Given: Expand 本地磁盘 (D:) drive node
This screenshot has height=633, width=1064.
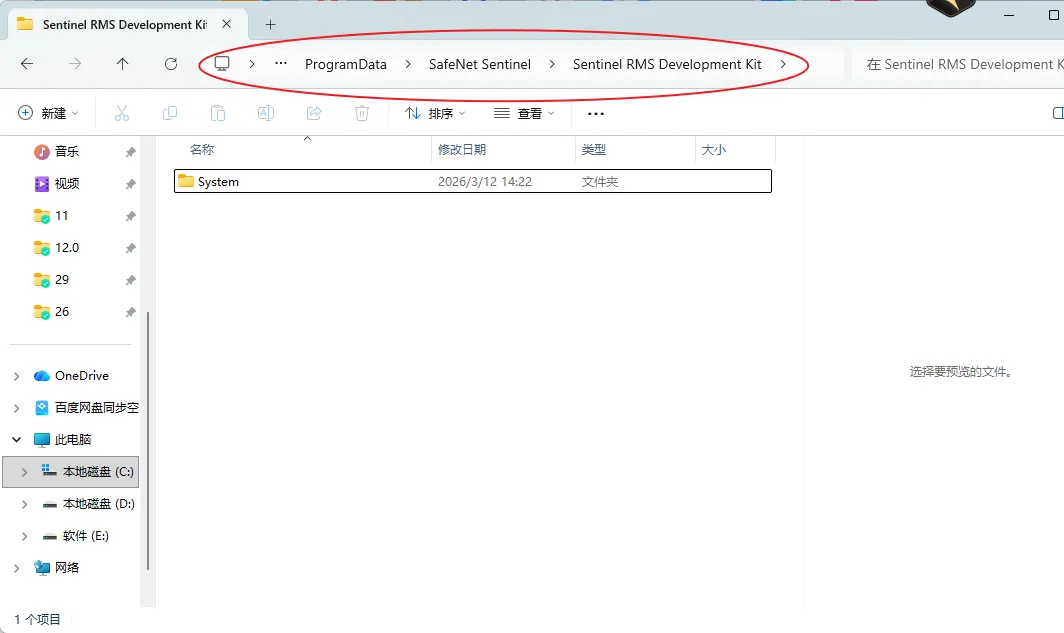Looking at the screenshot, I should [x=24, y=504].
